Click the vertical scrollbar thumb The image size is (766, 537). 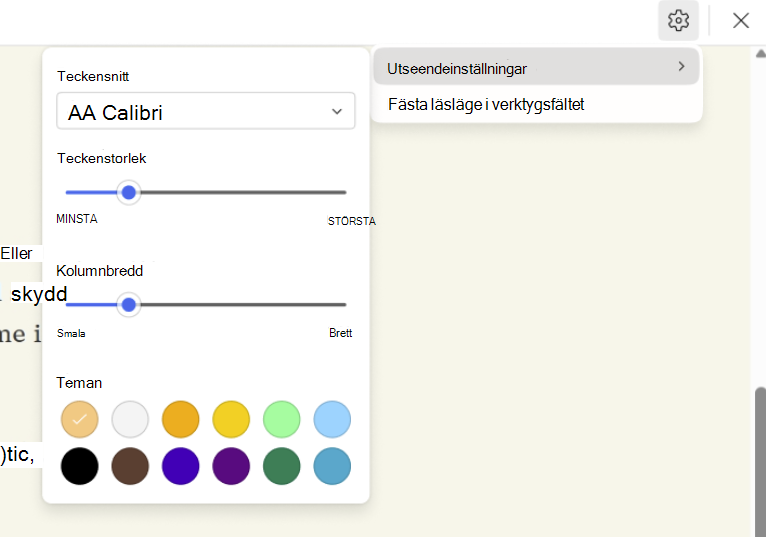[760, 462]
